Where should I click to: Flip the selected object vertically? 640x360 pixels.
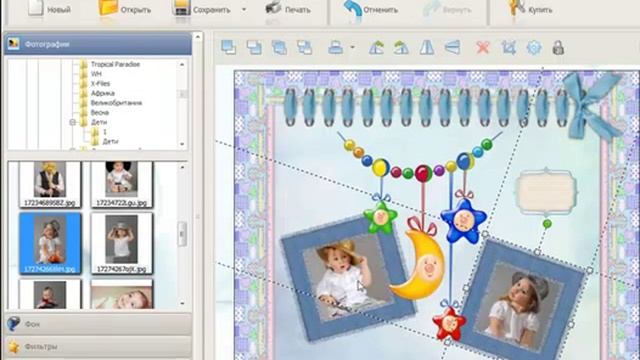[452, 47]
